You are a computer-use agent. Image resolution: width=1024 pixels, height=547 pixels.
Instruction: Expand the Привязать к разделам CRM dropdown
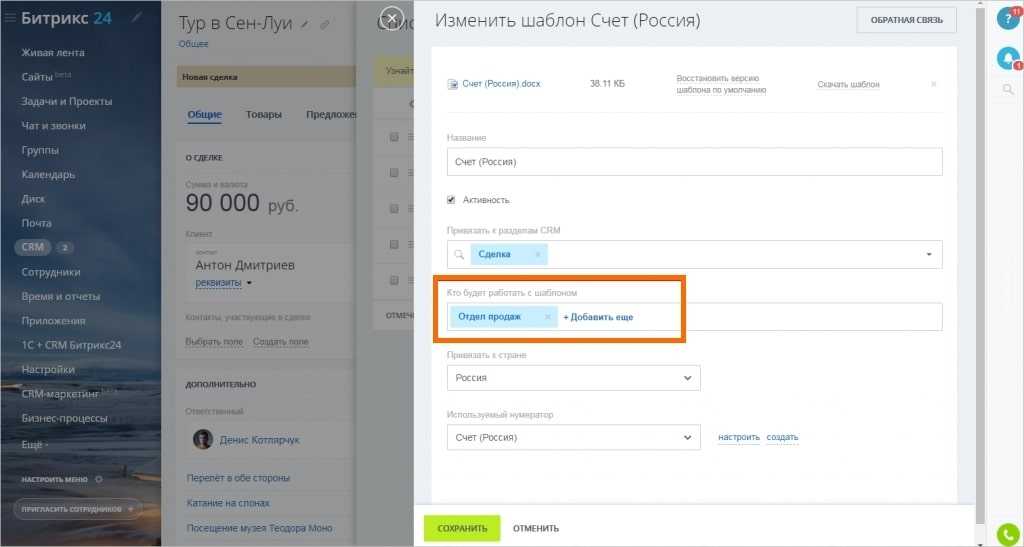tap(929, 255)
